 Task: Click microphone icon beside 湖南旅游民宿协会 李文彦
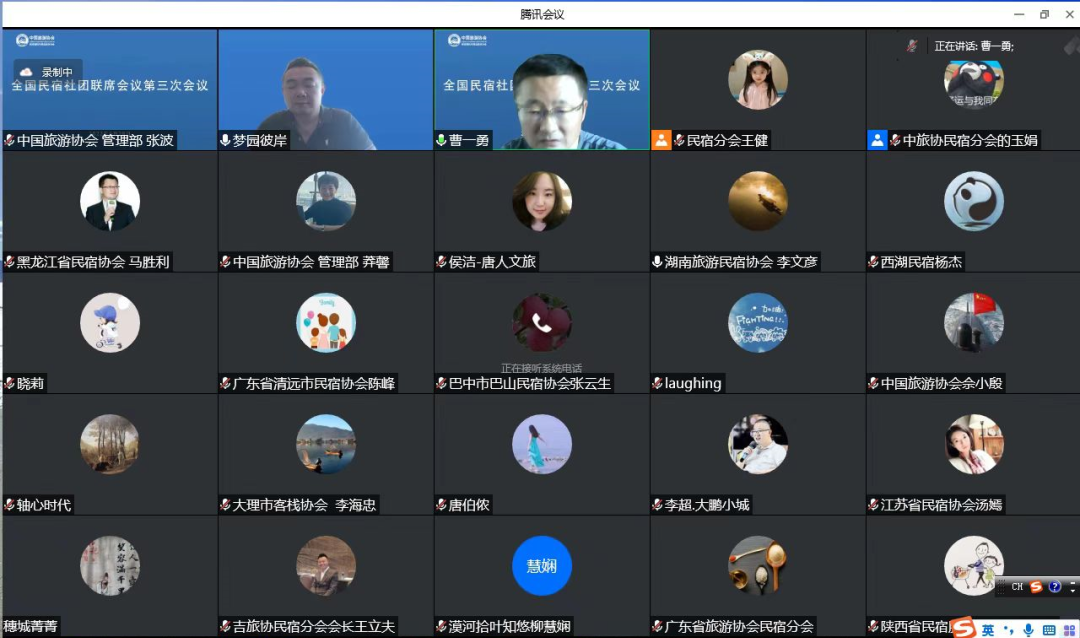point(657,262)
